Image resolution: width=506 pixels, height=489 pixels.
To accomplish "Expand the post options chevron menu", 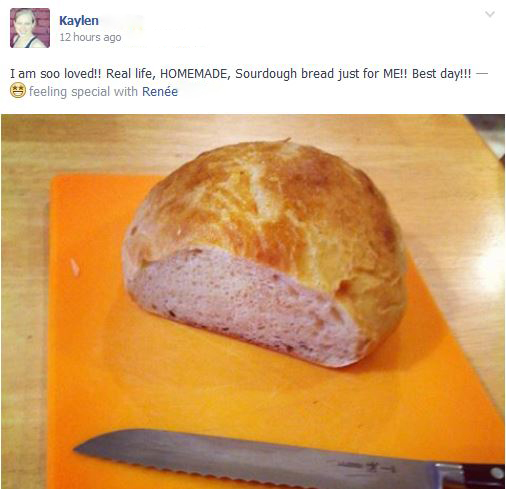I will (490, 14).
